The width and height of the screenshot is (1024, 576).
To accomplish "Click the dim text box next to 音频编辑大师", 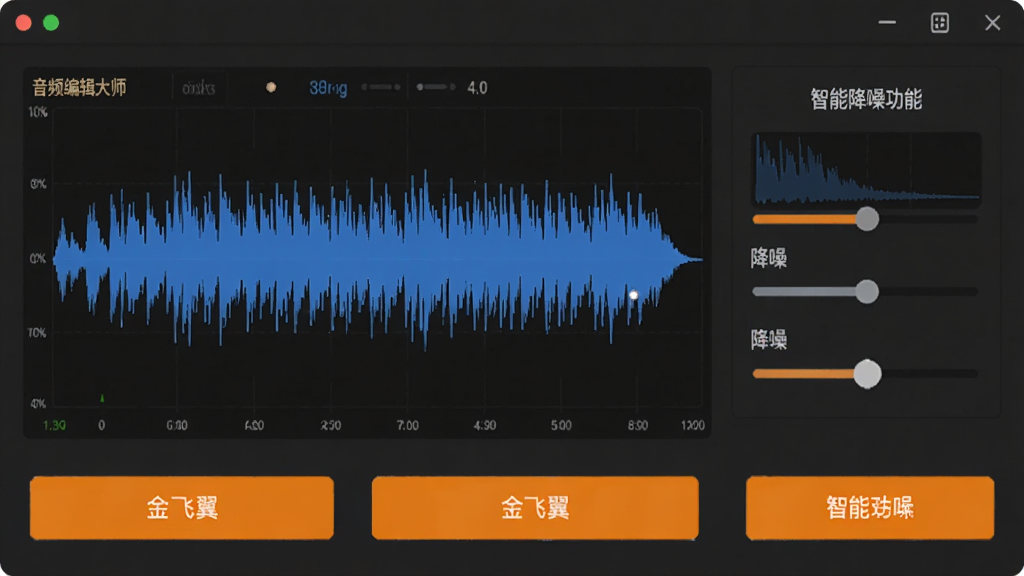I will click(x=199, y=88).
